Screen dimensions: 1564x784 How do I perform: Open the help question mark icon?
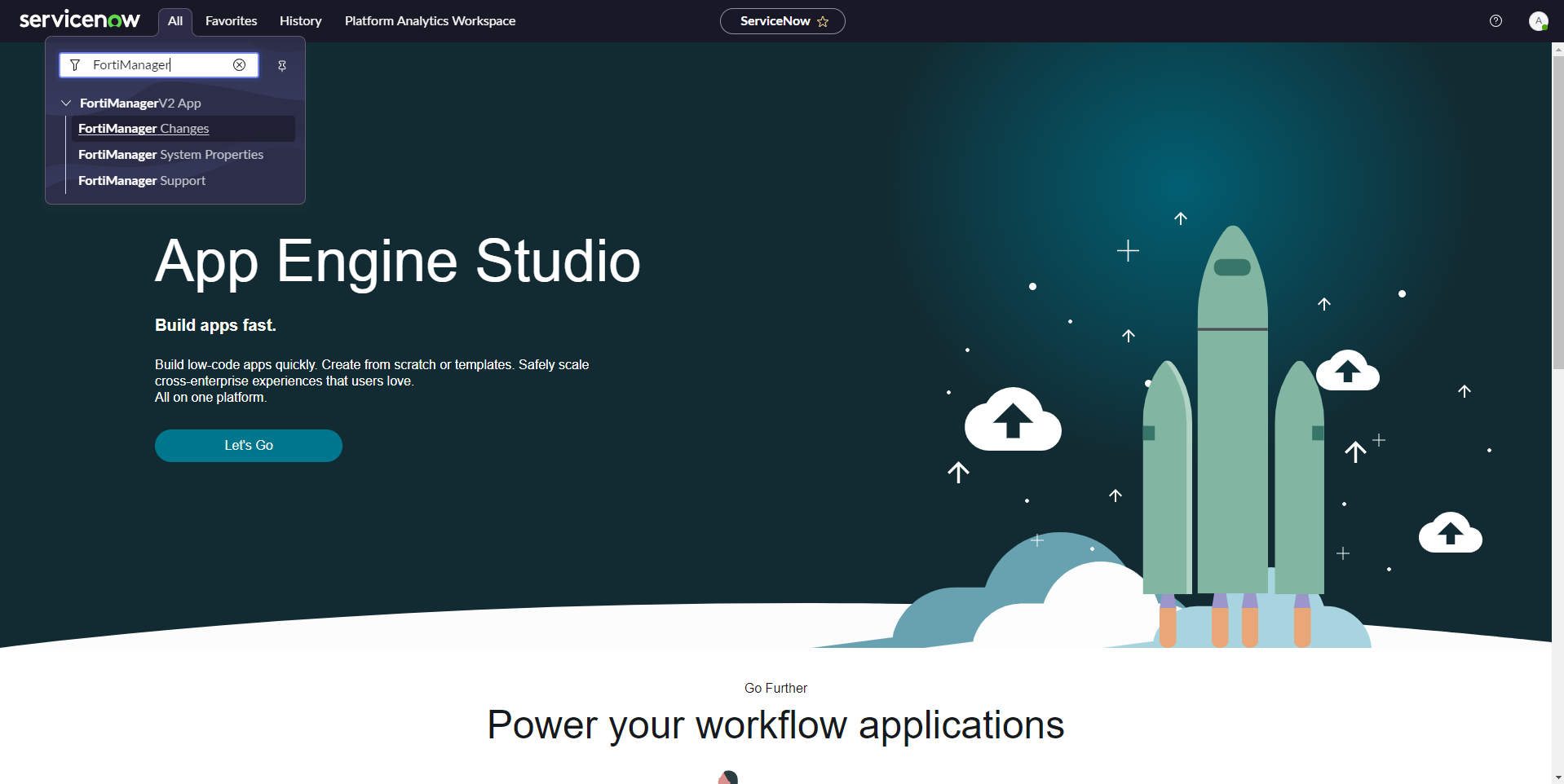(1496, 21)
